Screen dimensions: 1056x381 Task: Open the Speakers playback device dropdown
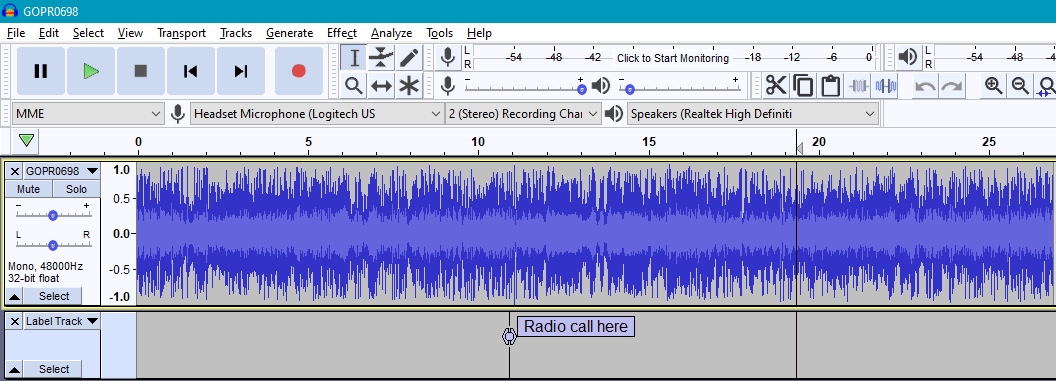pos(753,114)
